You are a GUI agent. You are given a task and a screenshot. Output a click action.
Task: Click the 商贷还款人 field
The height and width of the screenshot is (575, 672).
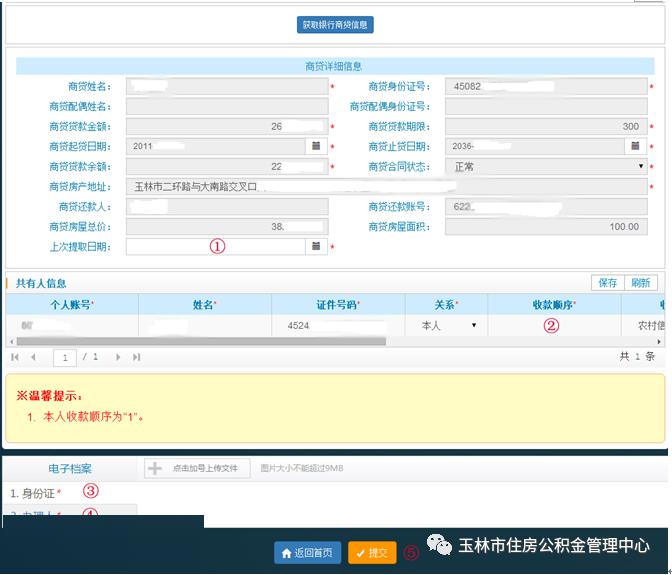pyautogui.click(x=227, y=207)
